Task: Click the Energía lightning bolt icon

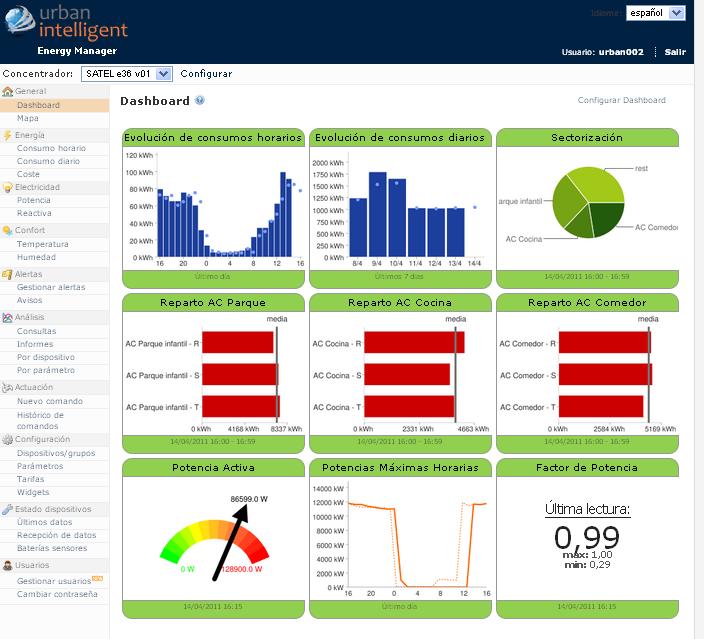Action: (x=8, y=134)
